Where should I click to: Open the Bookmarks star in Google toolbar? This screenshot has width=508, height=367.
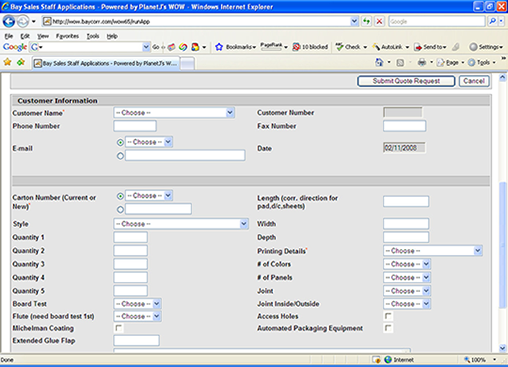tap(219, 47)
